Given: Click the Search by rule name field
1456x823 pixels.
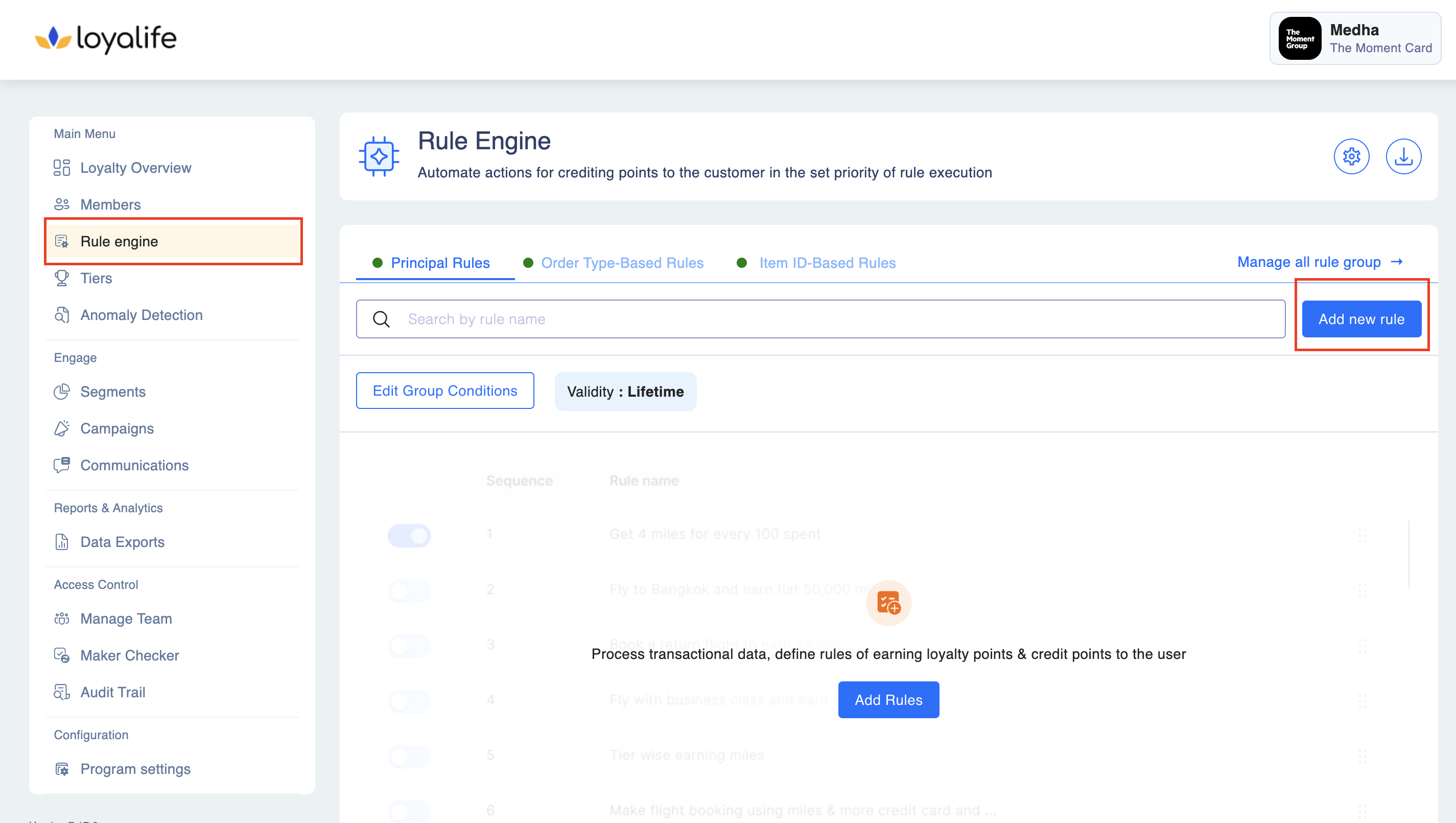Looking at the screenshot, I should coord(819,319).
